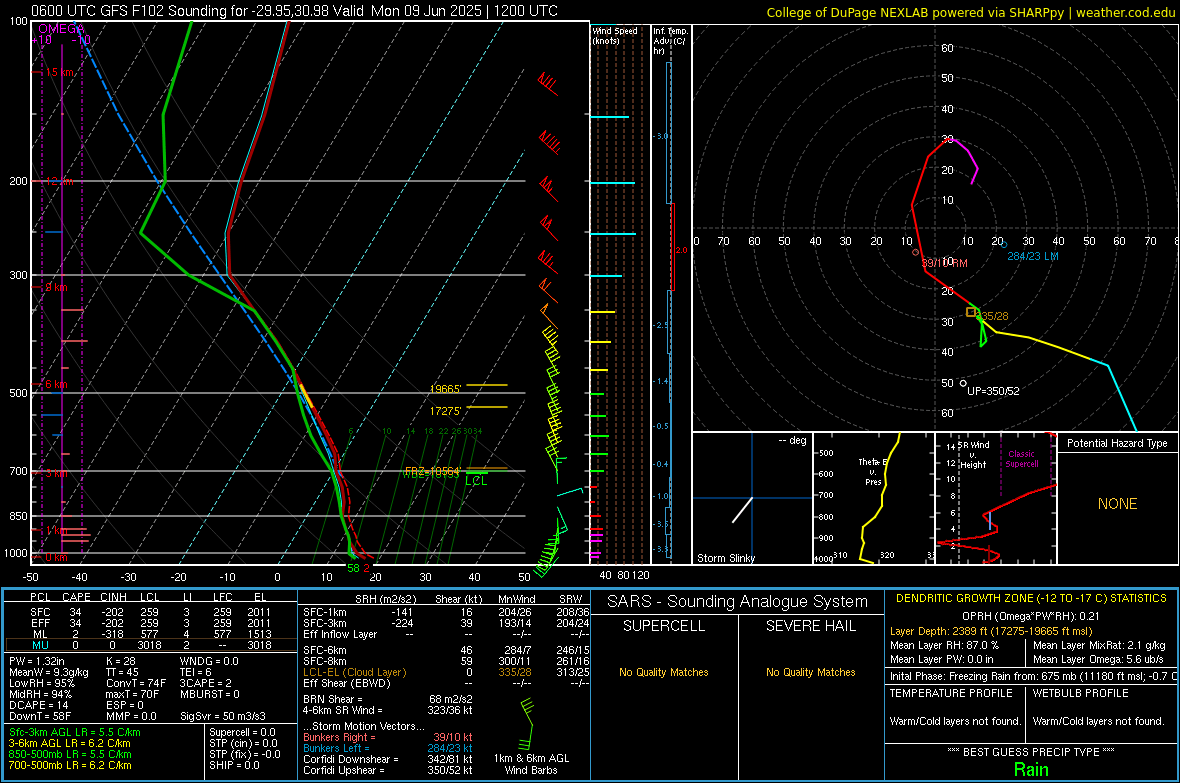Click the Corfidi upshear circle marker near UP=350/52
Viewport: 1180px width, 783px height.
click(963, 383)
